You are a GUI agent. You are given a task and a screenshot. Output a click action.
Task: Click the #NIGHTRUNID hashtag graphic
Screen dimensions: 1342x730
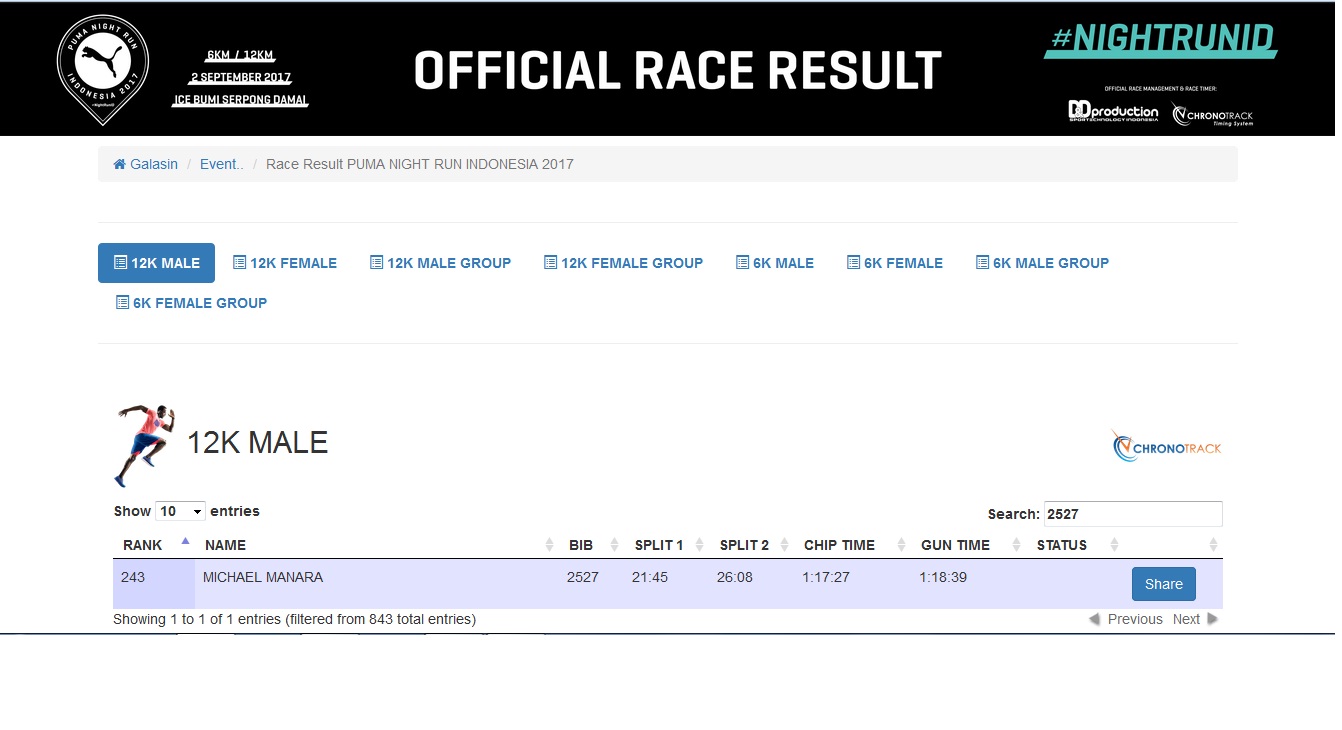1161,40
